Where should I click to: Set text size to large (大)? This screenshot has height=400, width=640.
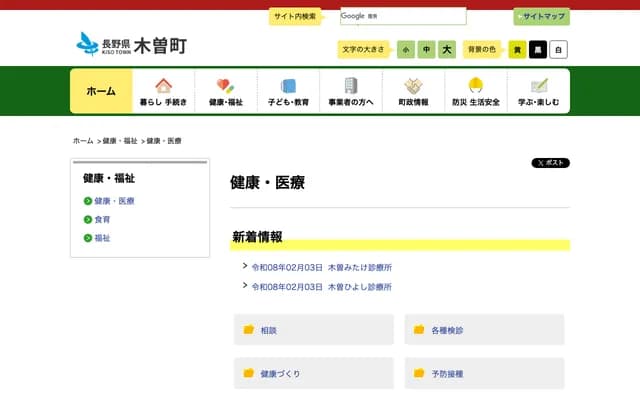click(447, 49)
